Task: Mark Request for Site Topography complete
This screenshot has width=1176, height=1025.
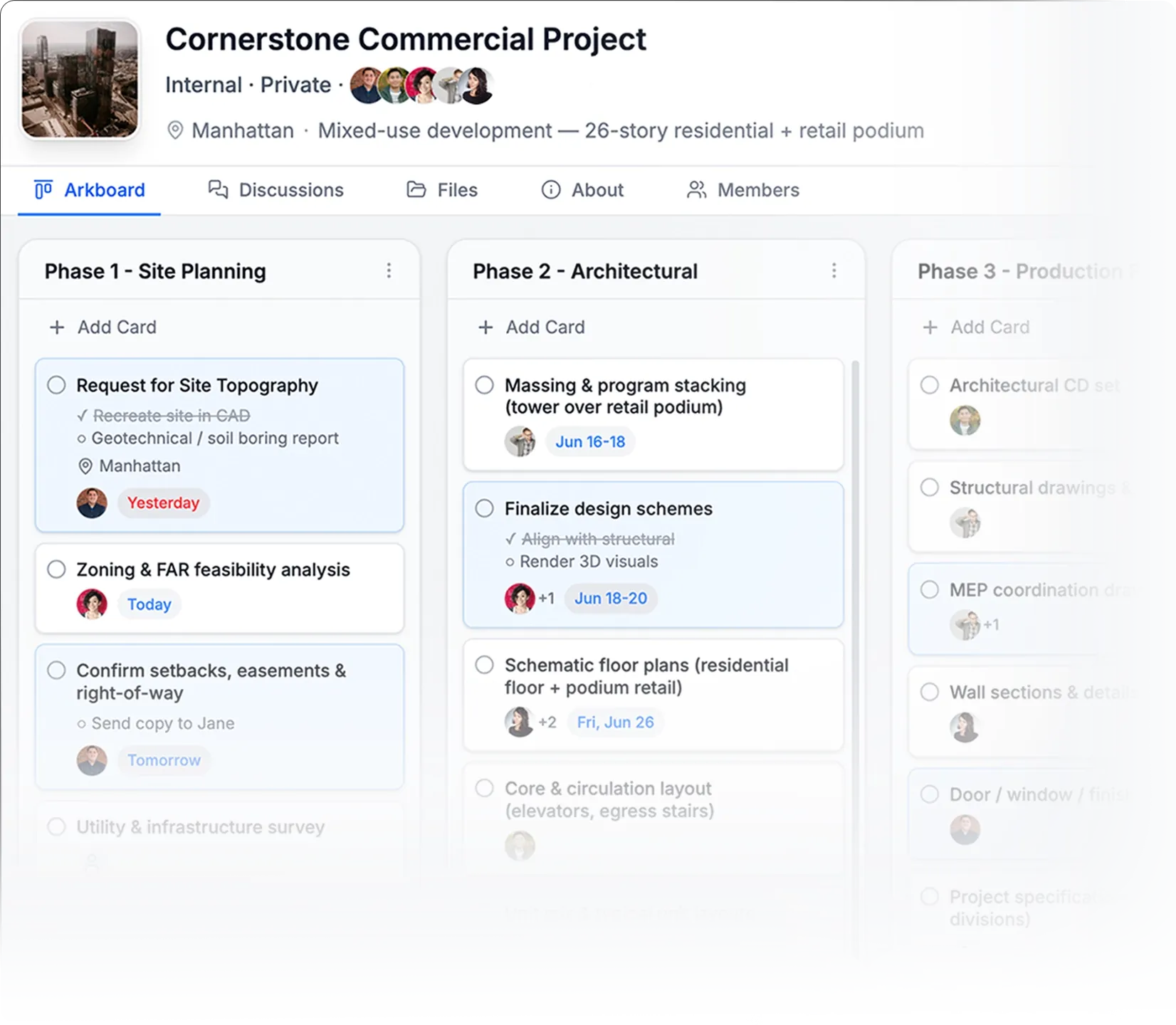Action: point(57,385)
